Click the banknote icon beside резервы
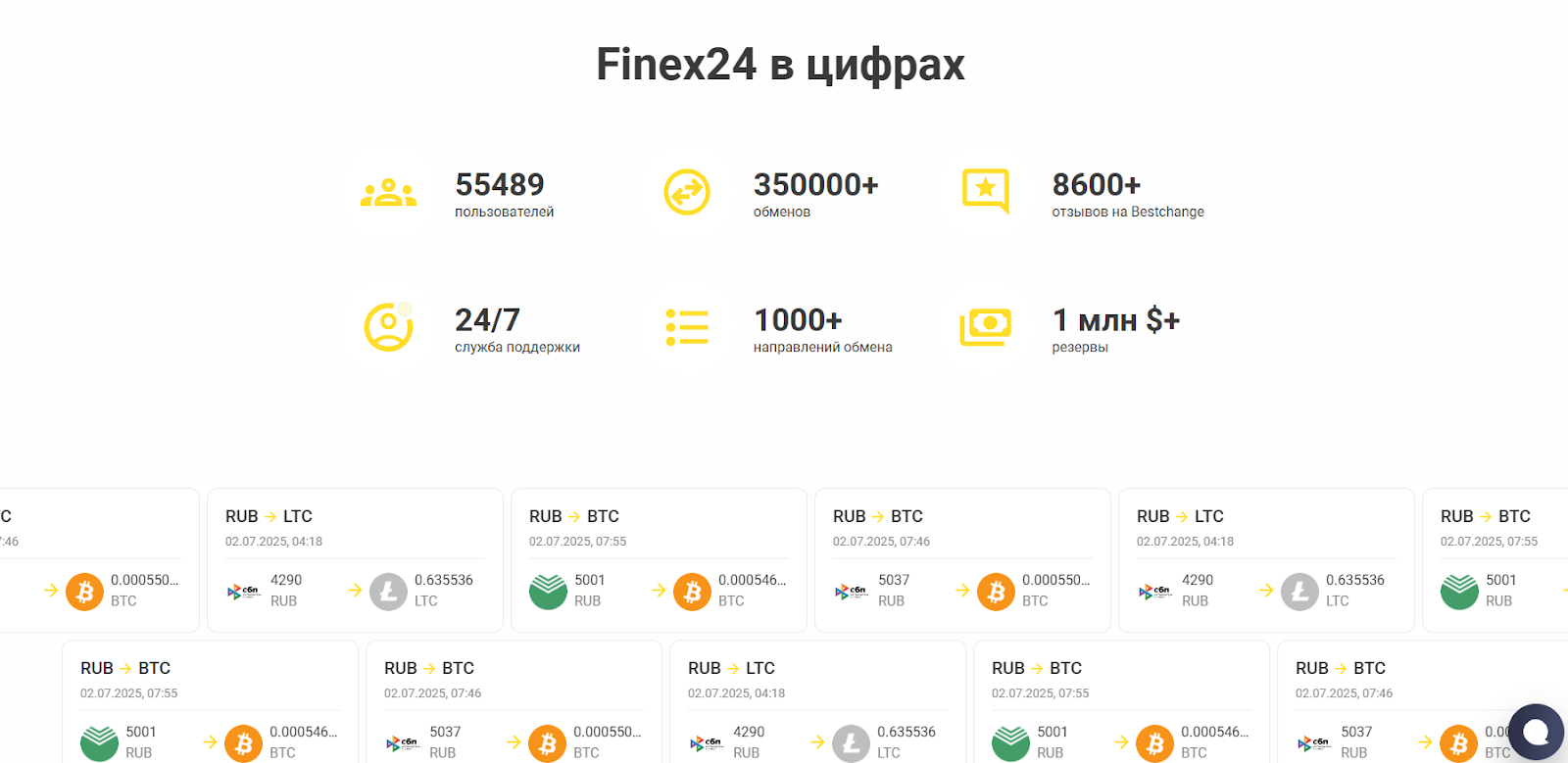 point(987,327)
